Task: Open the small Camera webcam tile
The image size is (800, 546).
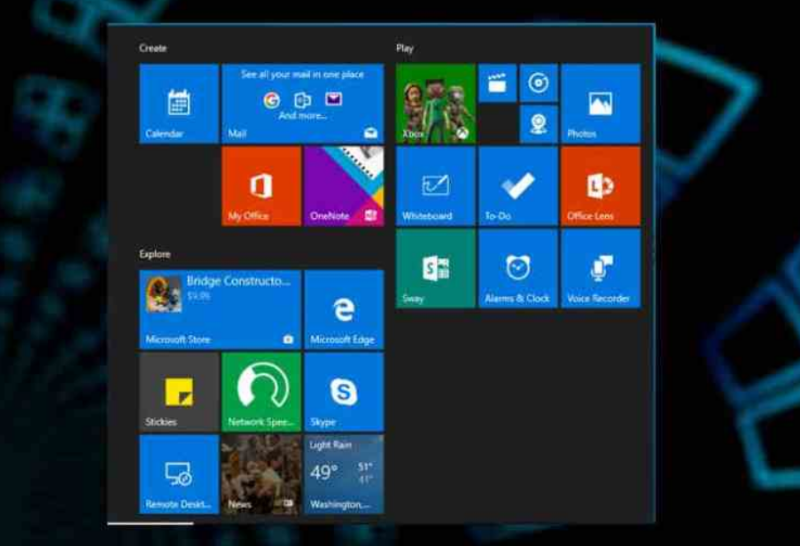Action: pyautogui.click(x=538, y=124)
